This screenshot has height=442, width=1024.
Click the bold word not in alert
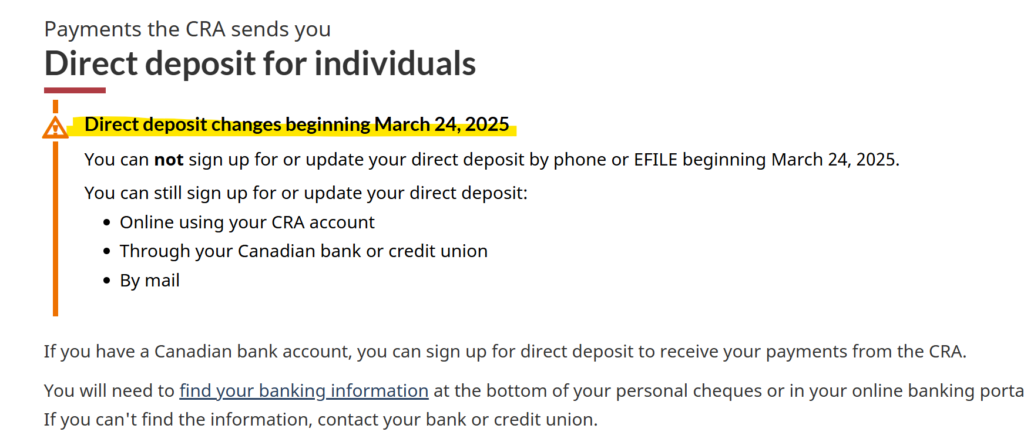coord(168,160)
